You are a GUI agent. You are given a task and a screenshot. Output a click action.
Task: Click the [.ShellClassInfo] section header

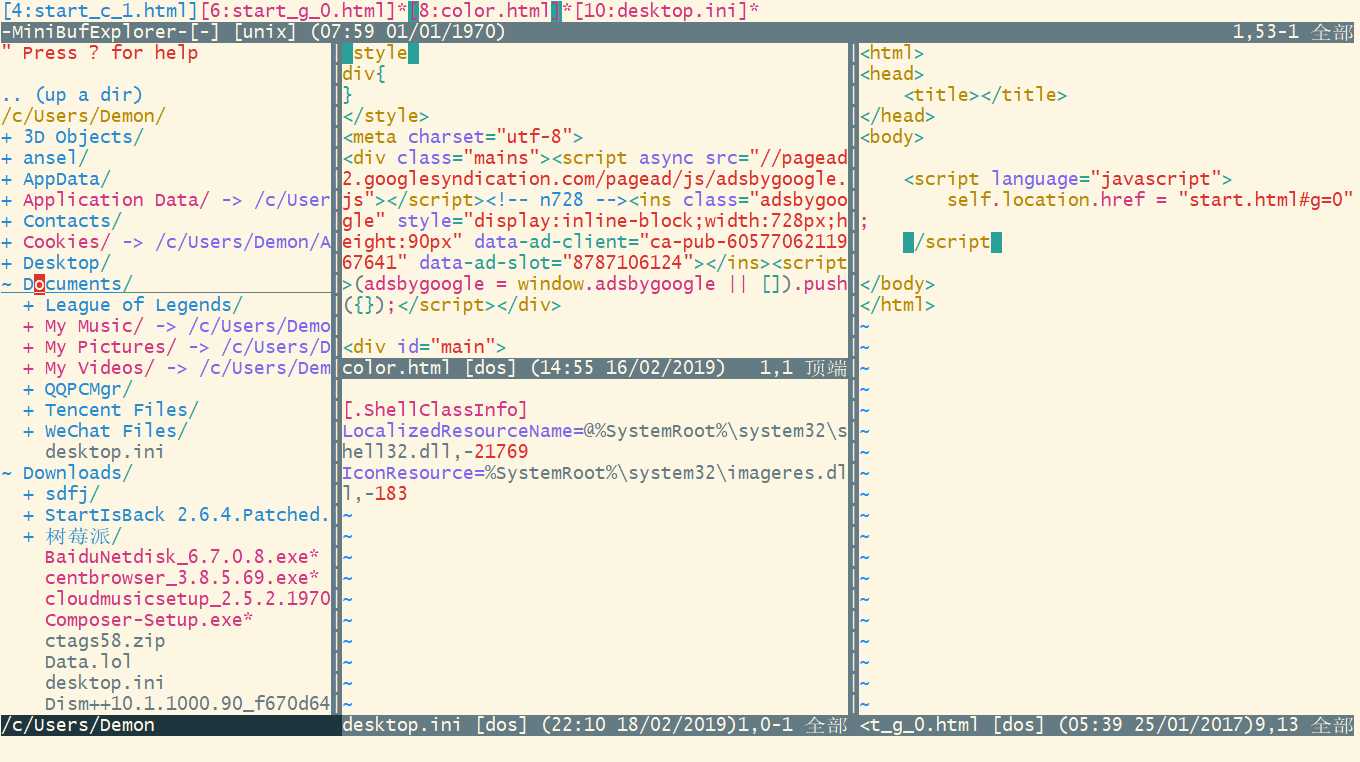point(435,410)
